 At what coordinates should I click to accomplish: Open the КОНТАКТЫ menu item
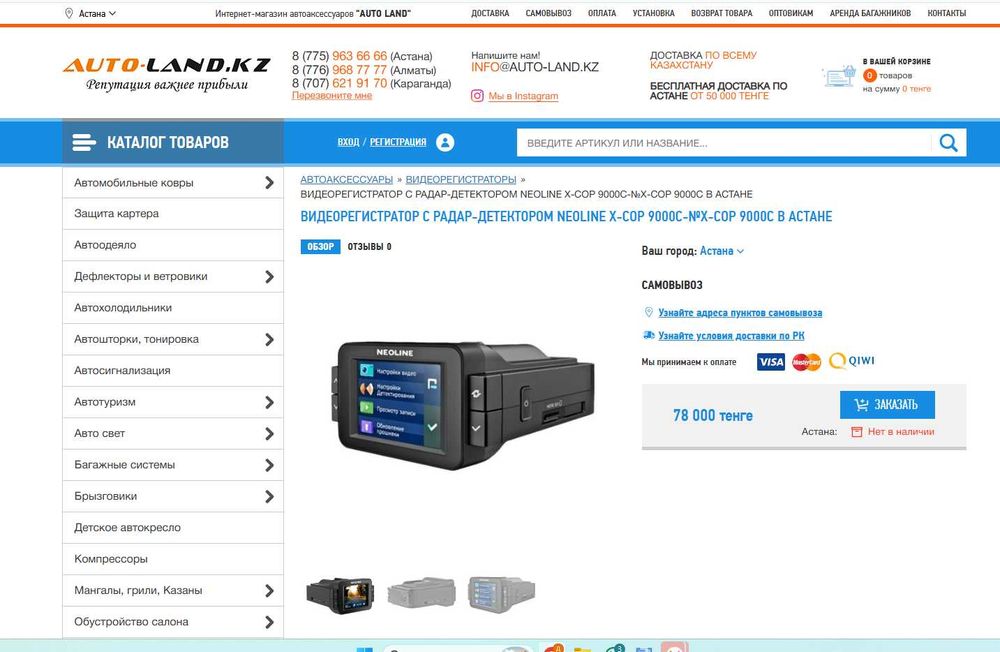click(946, 13)
